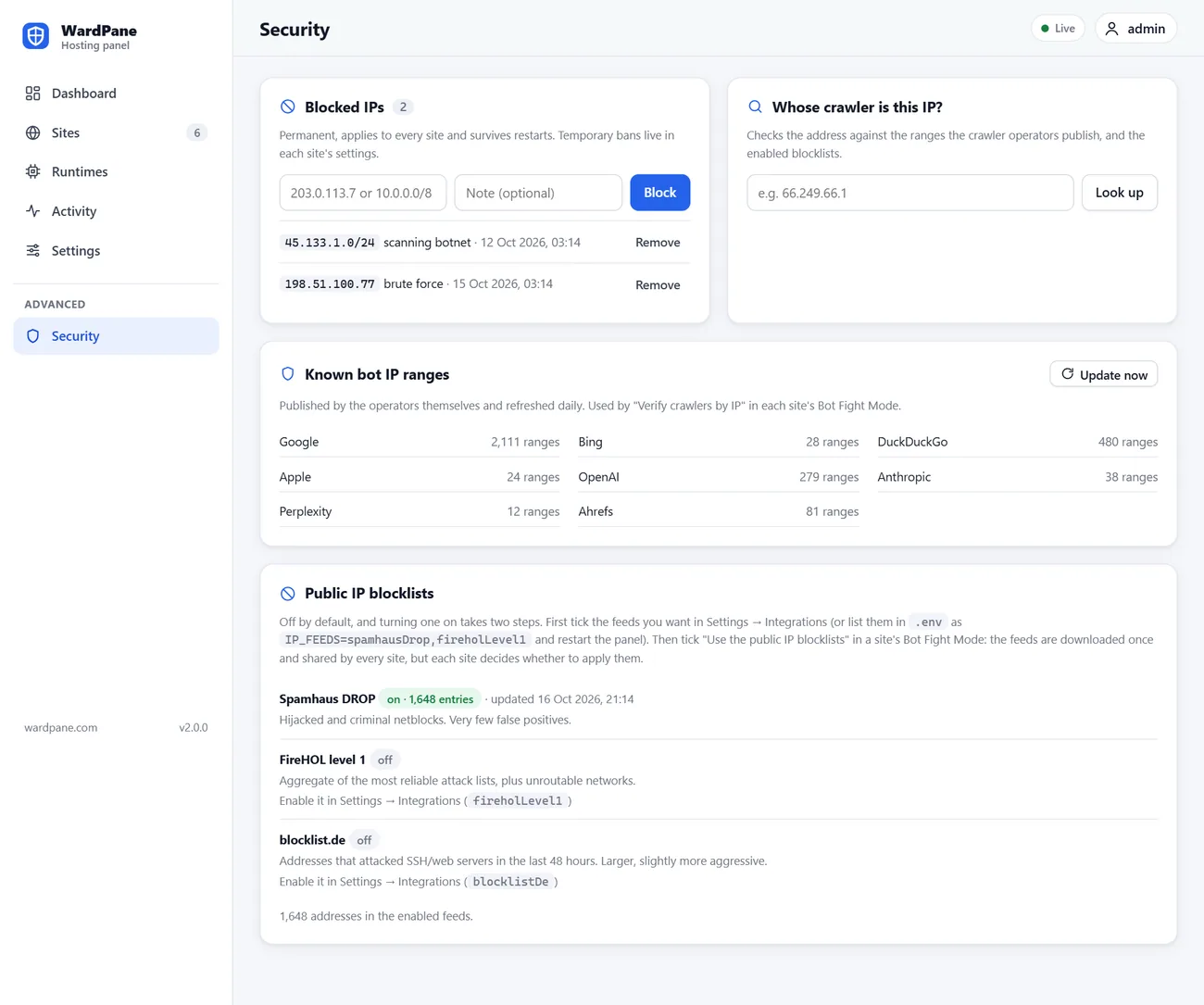Click the '1,648 addresses in the enabled feeds' line

(x=376, y=916)
